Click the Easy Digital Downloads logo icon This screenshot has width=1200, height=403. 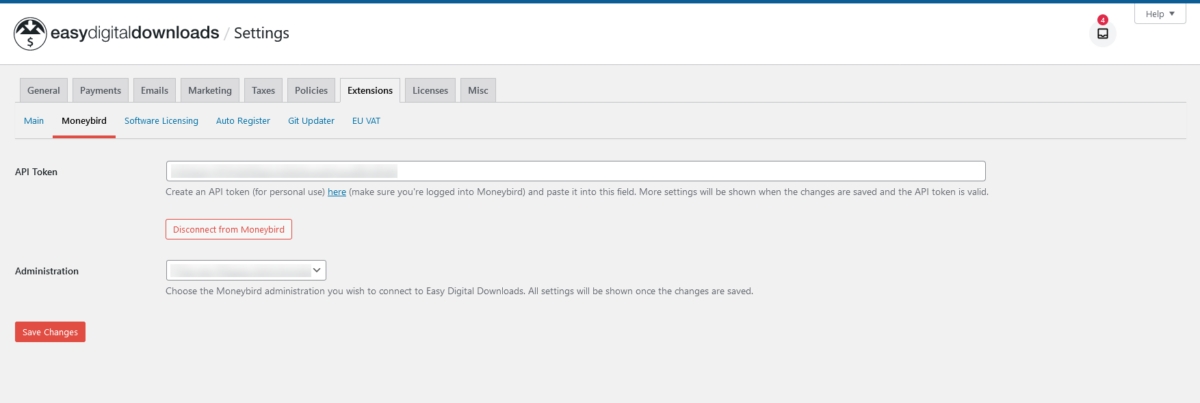[x=30, y=33]
